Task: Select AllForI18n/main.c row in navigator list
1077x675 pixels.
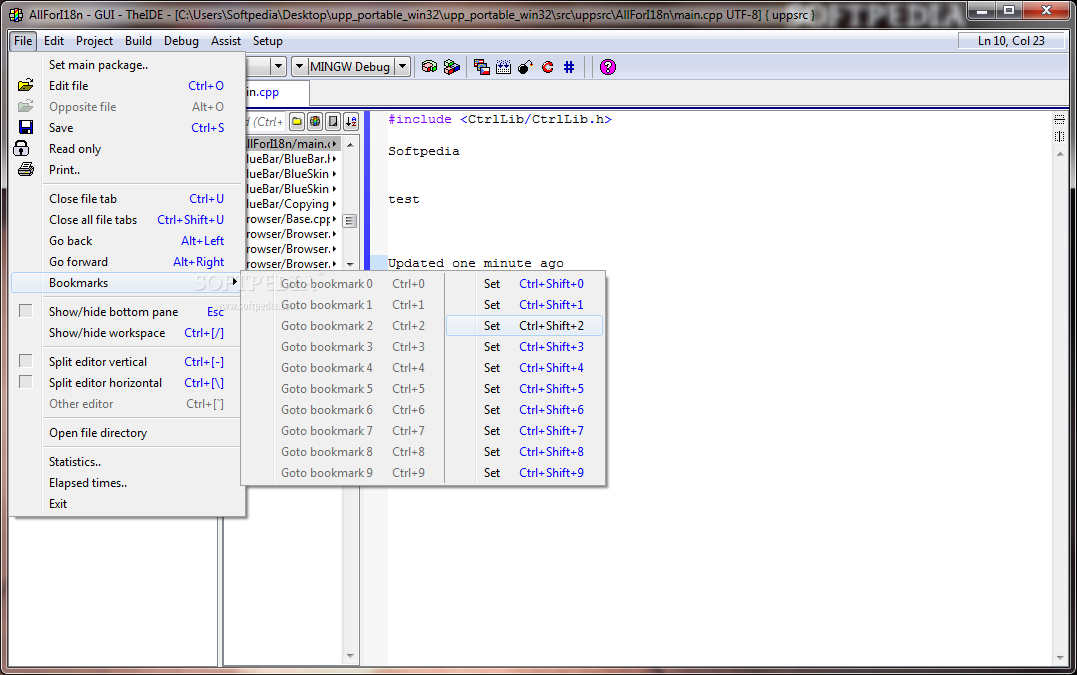Action: pyautogui.click(x=292, y=144)
